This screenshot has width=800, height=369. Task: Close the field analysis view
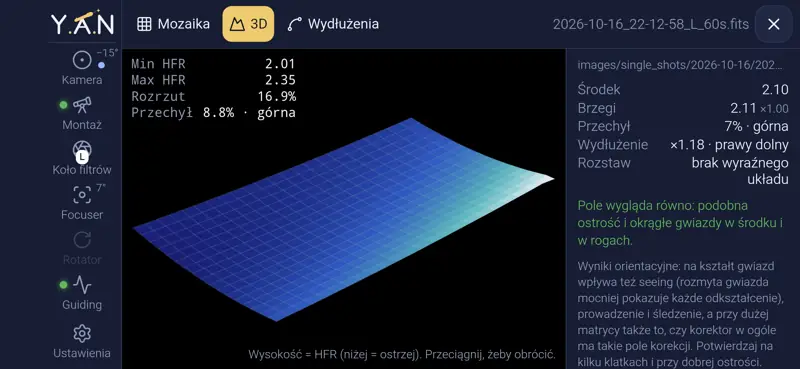tap(773, 24)
